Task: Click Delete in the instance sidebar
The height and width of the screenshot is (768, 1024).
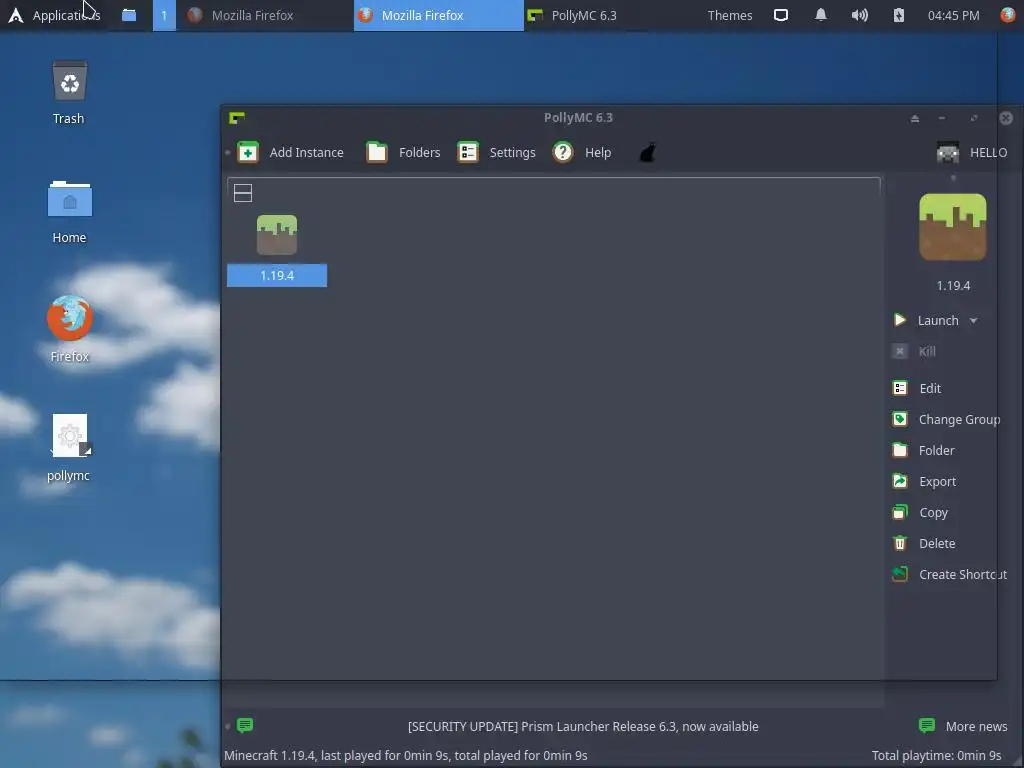Action: click(x=924, y=543)
